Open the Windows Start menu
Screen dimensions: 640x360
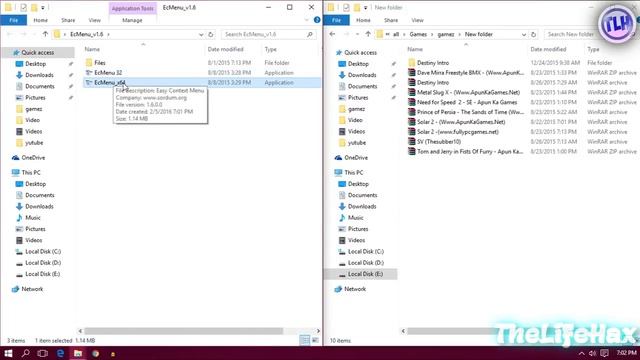pyautogui.click(x=8, y=353)
